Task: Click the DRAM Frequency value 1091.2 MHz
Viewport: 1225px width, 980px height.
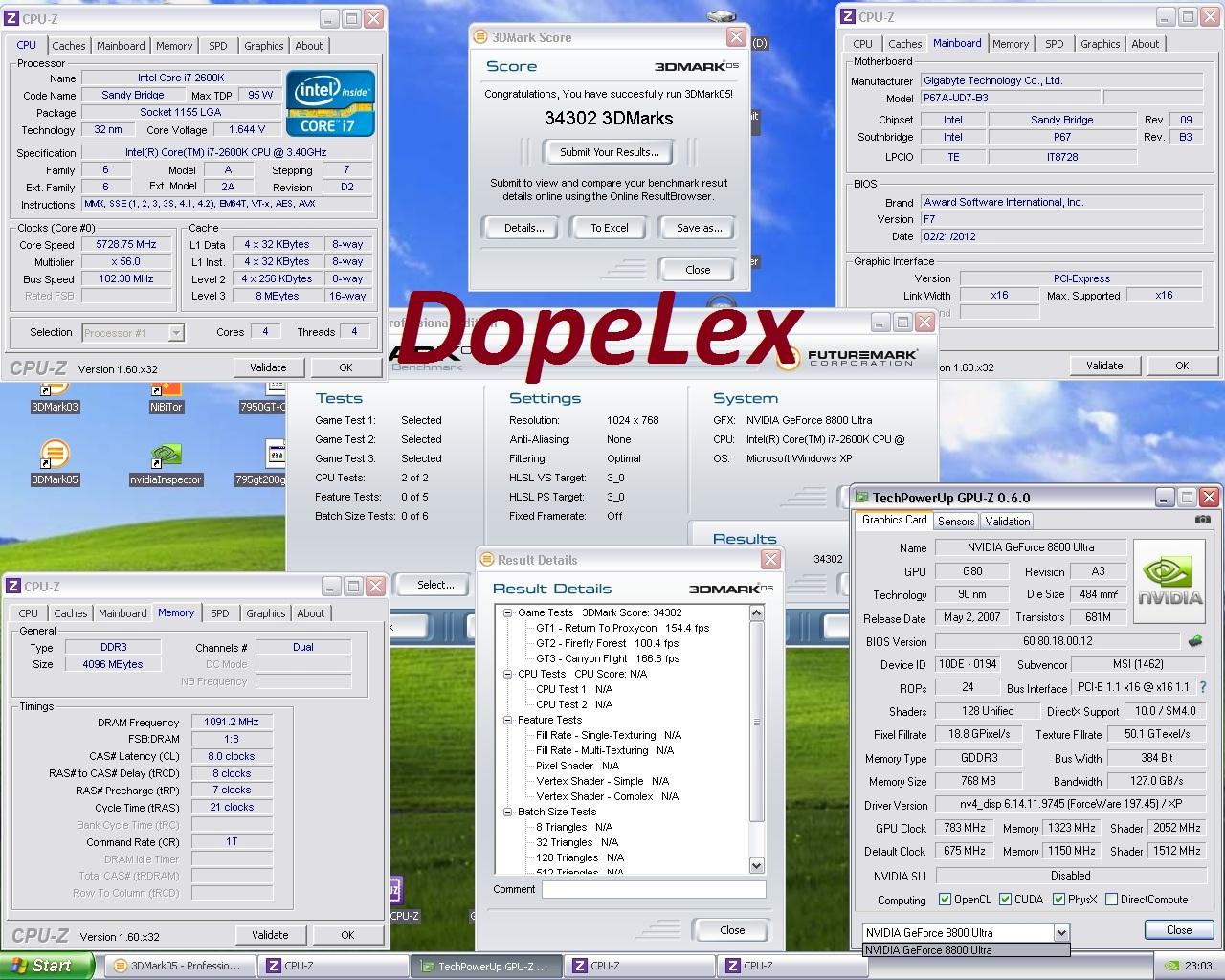Action: coord(232,722)
